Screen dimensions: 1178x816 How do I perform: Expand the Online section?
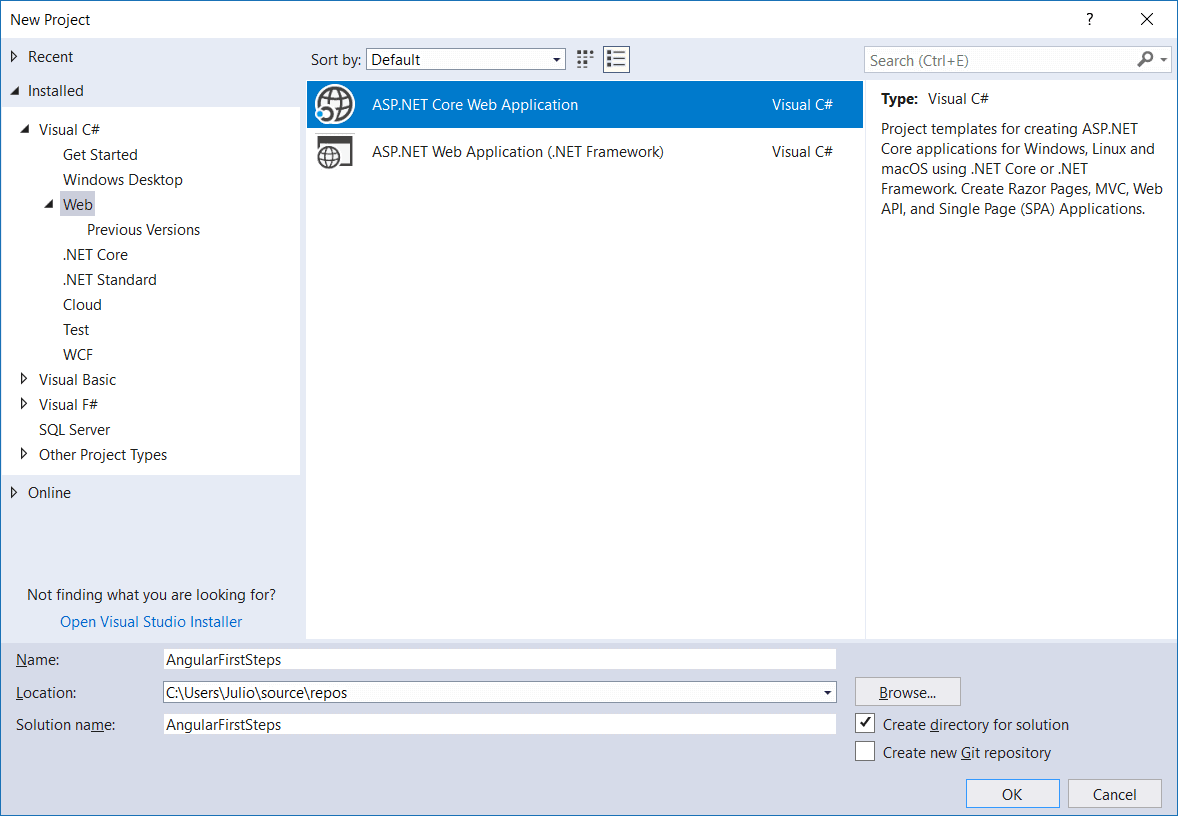16,492
